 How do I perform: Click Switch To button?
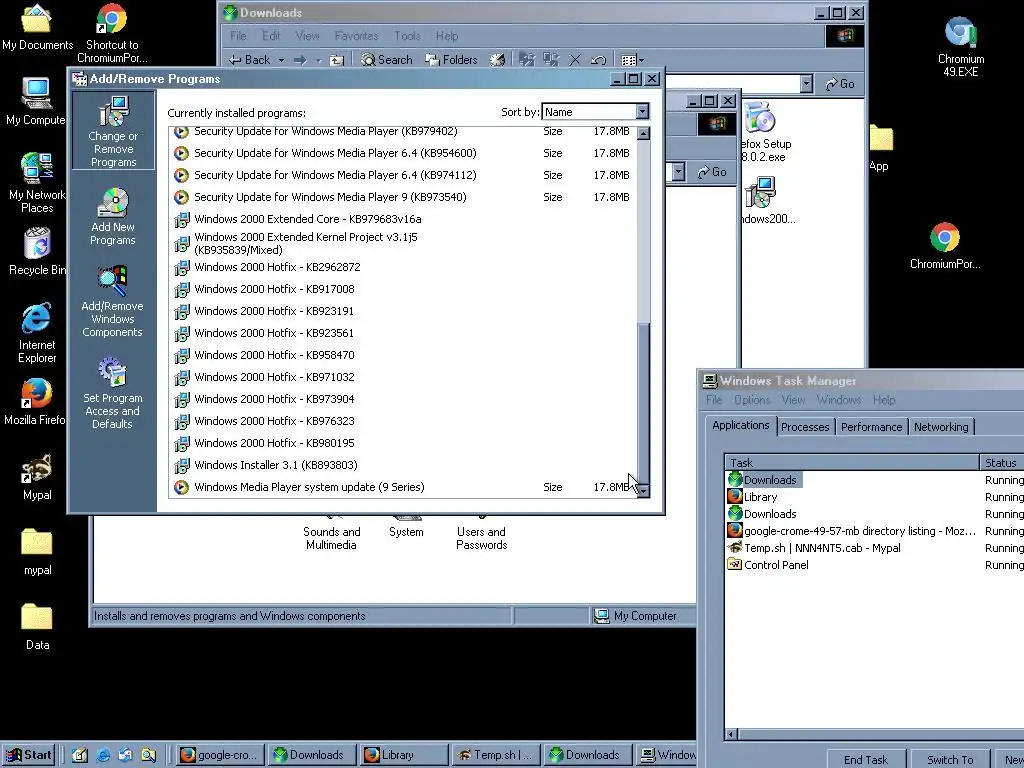(x=950, y=759)
